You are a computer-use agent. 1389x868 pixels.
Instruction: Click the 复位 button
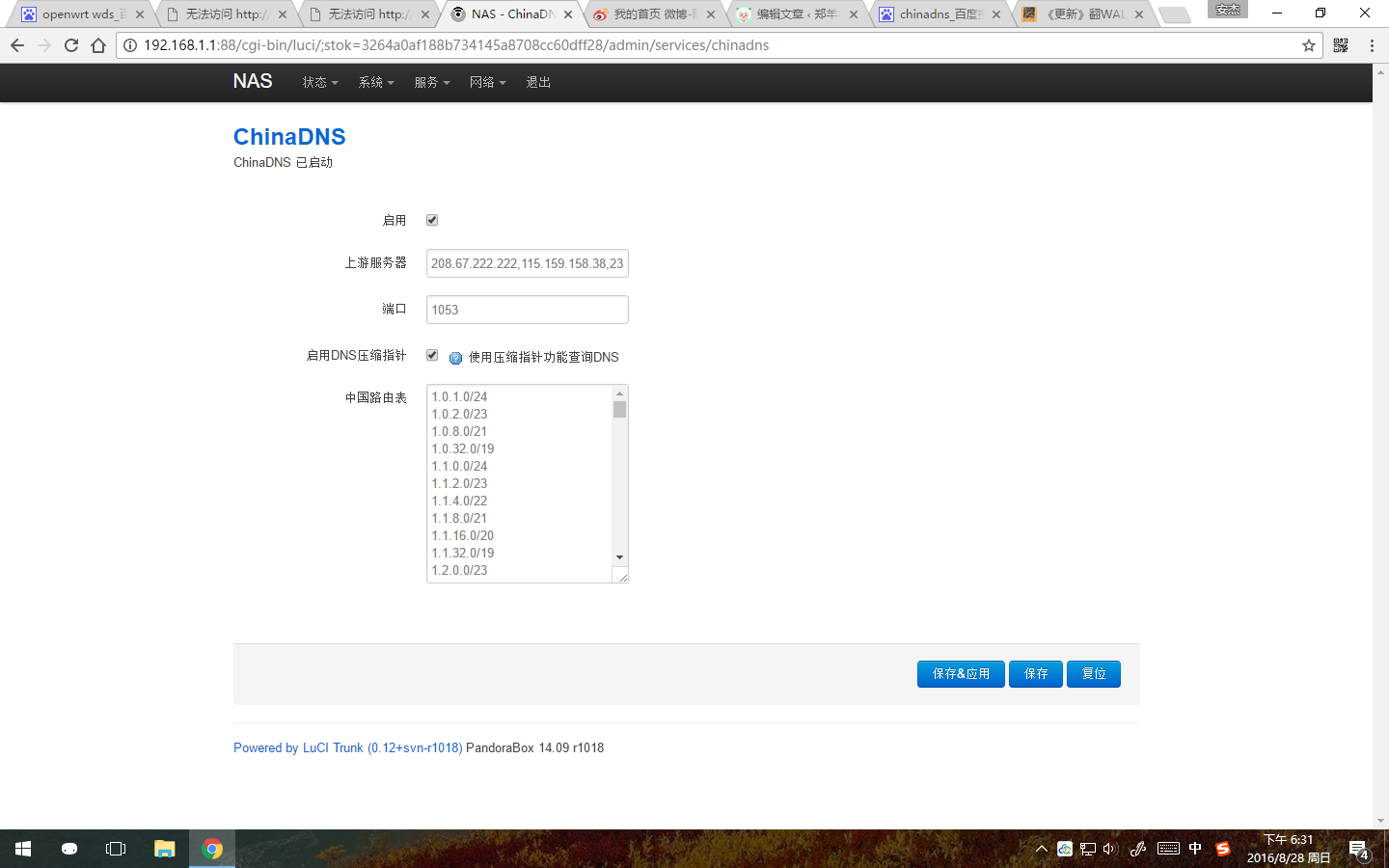[x=1094, y=674]
